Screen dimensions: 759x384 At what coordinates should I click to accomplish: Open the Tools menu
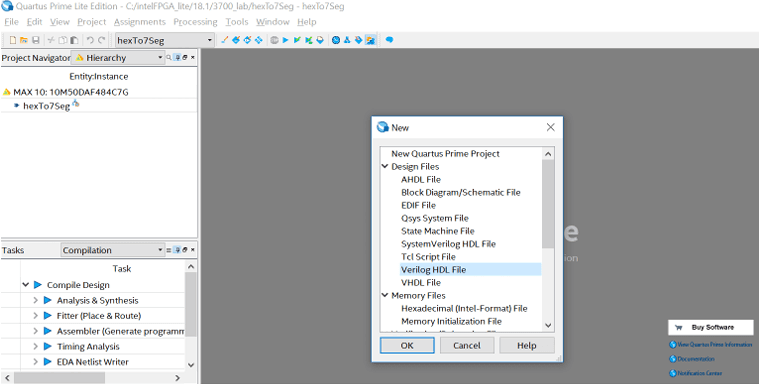(x=237, y=22)
